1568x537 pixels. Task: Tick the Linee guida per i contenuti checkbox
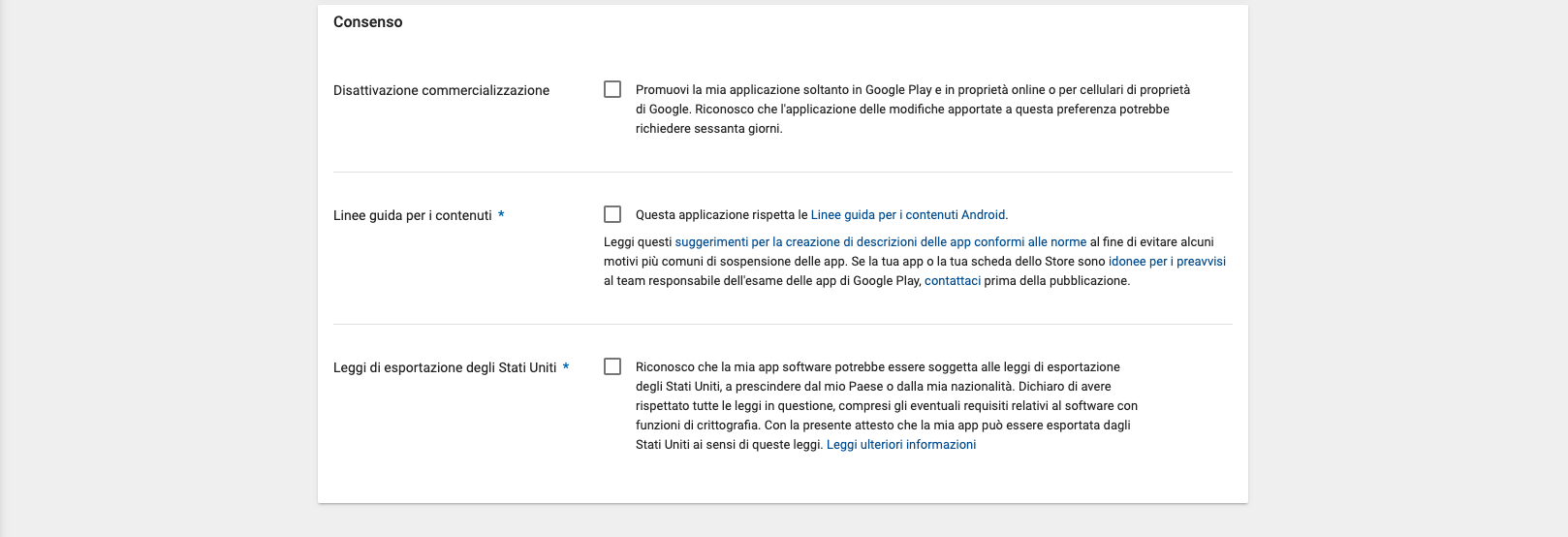point(612,214)
